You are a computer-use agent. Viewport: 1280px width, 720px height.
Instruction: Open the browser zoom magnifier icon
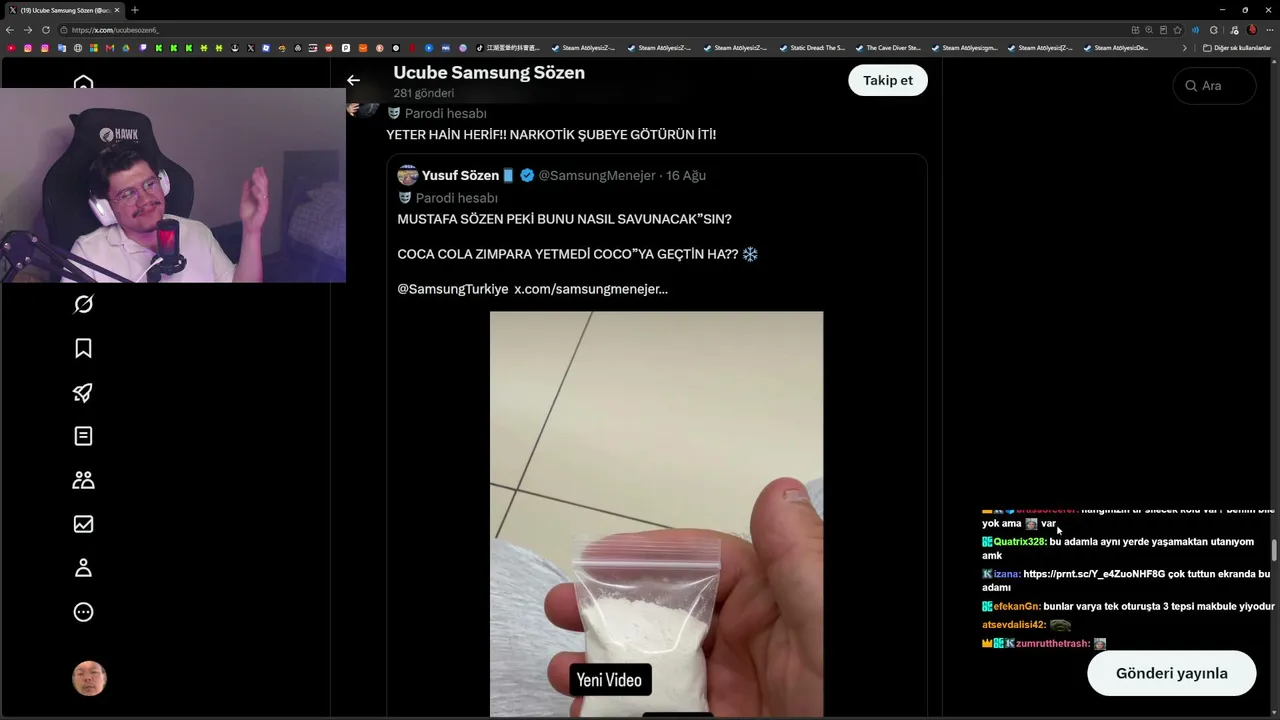coord(1149,30)
